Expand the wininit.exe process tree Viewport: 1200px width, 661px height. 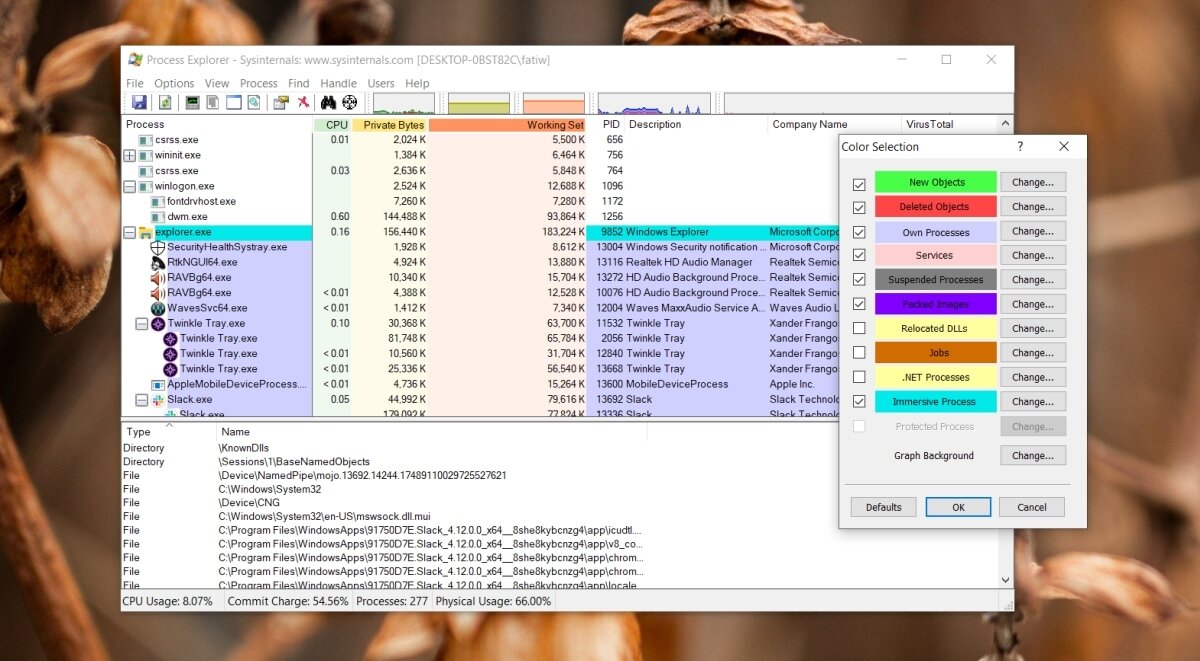pos(130,156)
